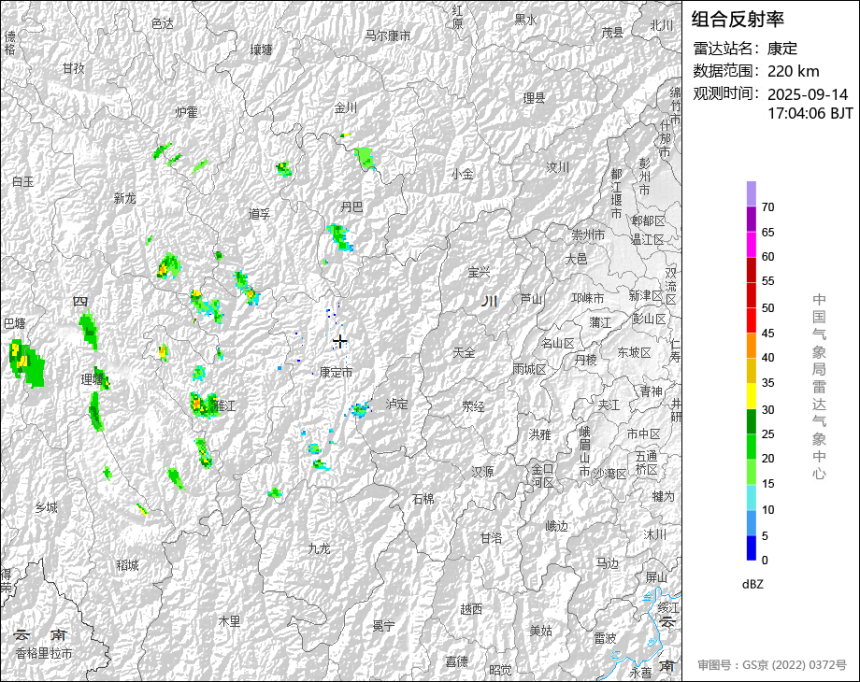Click the 组合反射率 title
This screenshot has width=860, height=682.
737,19
